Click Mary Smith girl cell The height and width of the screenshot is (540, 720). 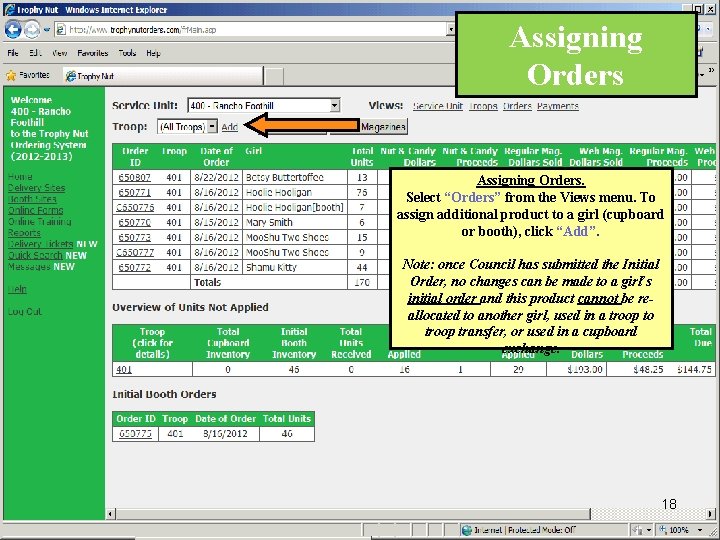click(x=294, y=222)
